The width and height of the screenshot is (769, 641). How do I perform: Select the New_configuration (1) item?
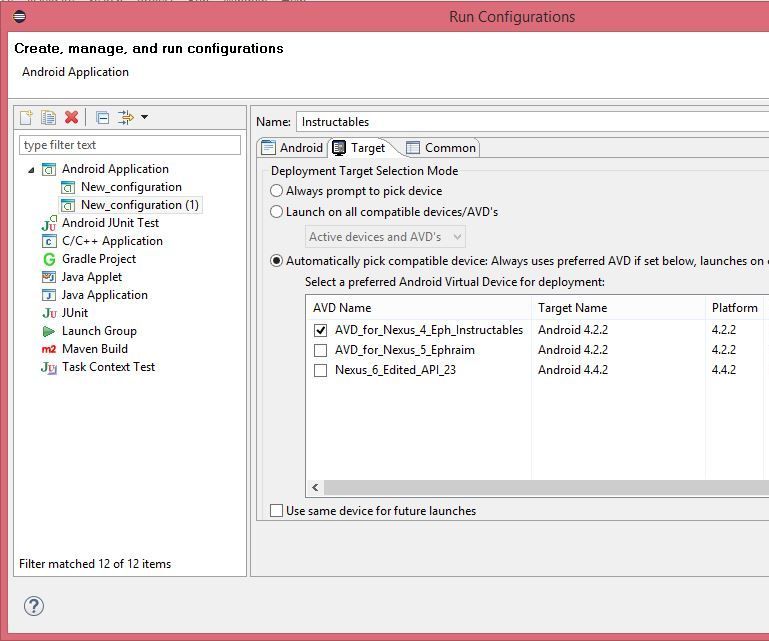(x=140, y=205)
